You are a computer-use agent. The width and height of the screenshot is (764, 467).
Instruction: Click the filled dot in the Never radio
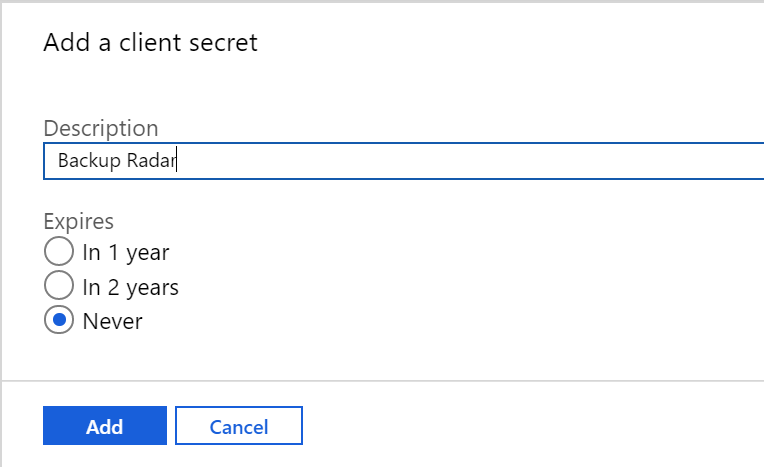59,321
